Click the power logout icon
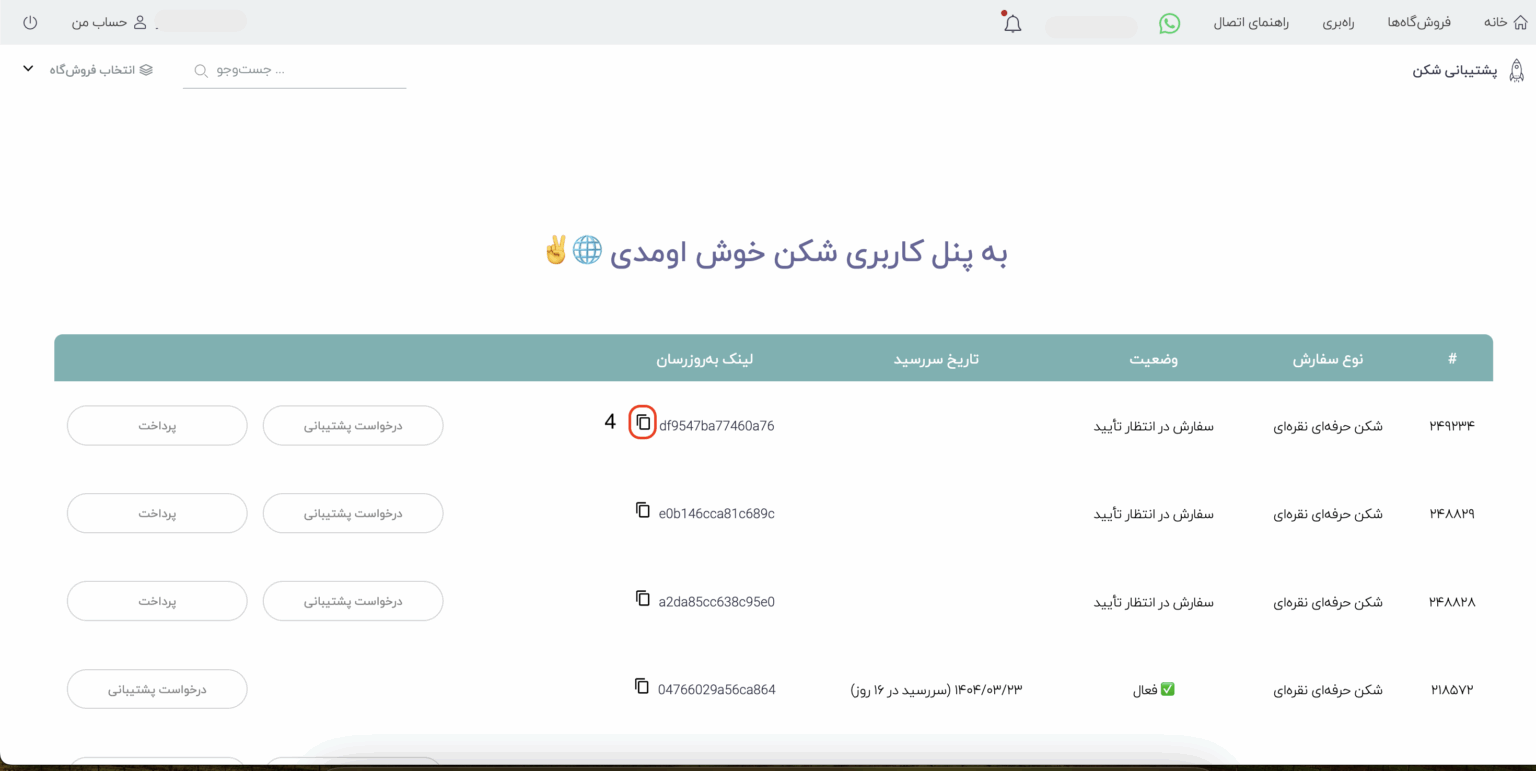Image resolution: width=1536 pixels, height=771 pixels. point(29,21)
